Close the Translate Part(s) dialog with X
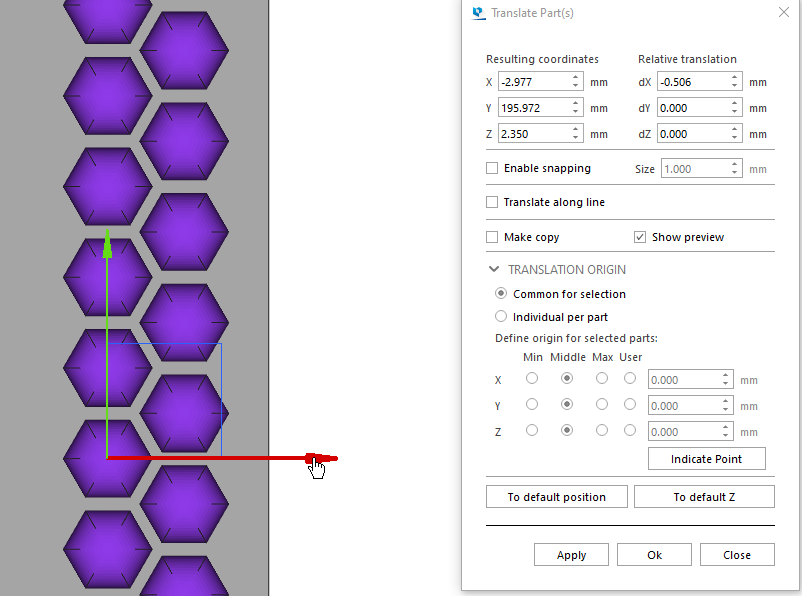Screen dimensions: 802x596 click(x=783, y=13)
